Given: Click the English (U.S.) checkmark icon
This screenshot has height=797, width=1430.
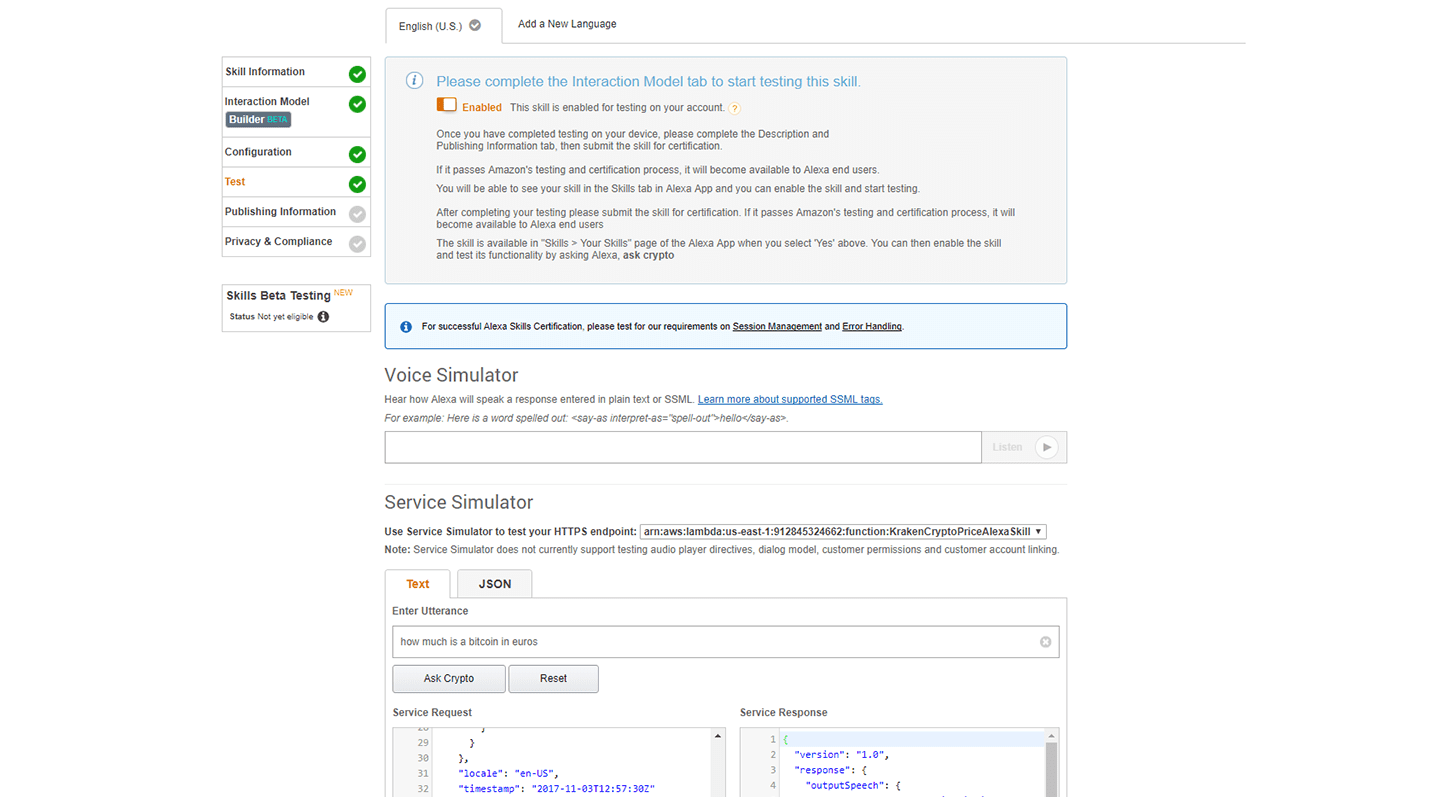Looking at the screenshot, I should 475,25.
